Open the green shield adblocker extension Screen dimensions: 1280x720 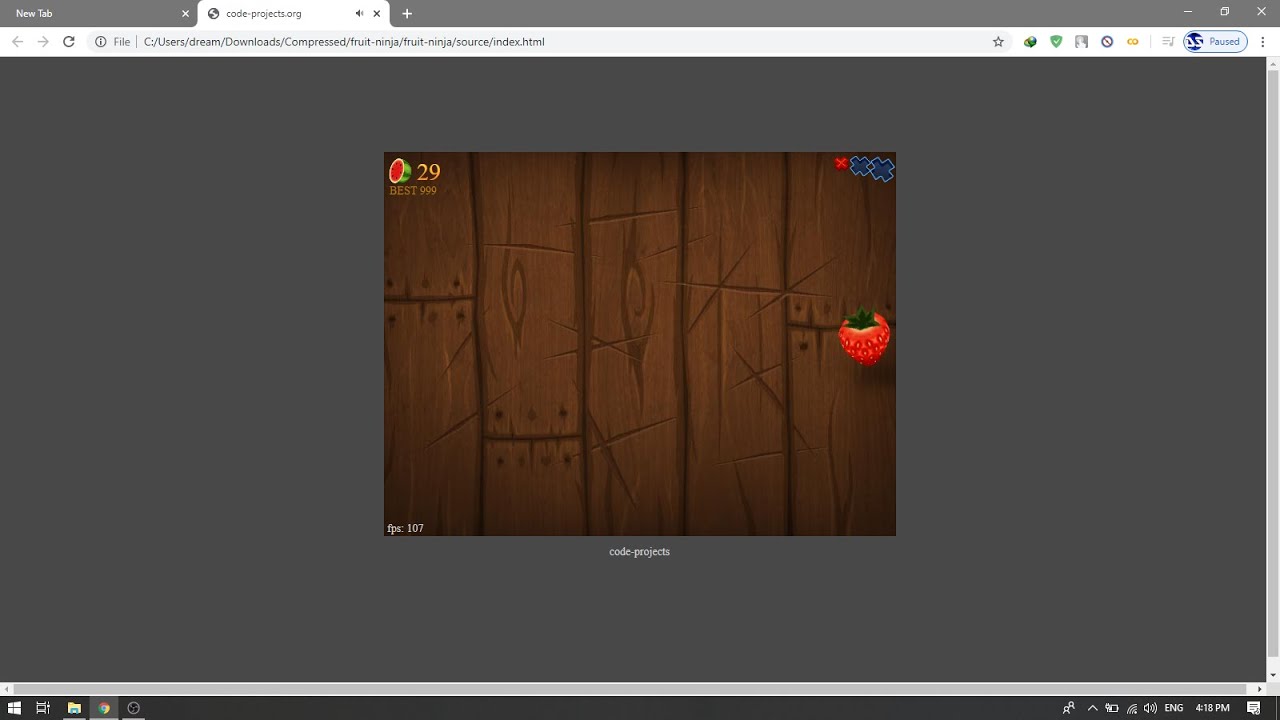click(x=1056, y=42)
